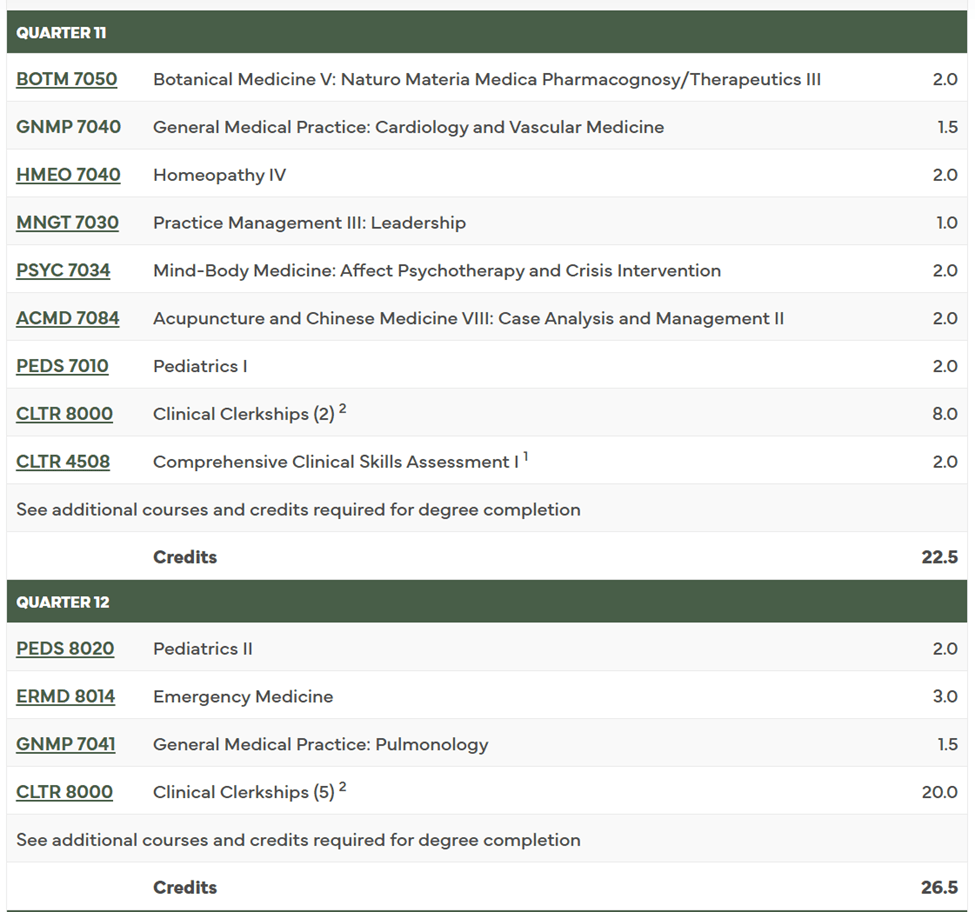Open the GNMP 7041 course link
This screenshot has width=975, height=912.
click(x=66, y=745)
